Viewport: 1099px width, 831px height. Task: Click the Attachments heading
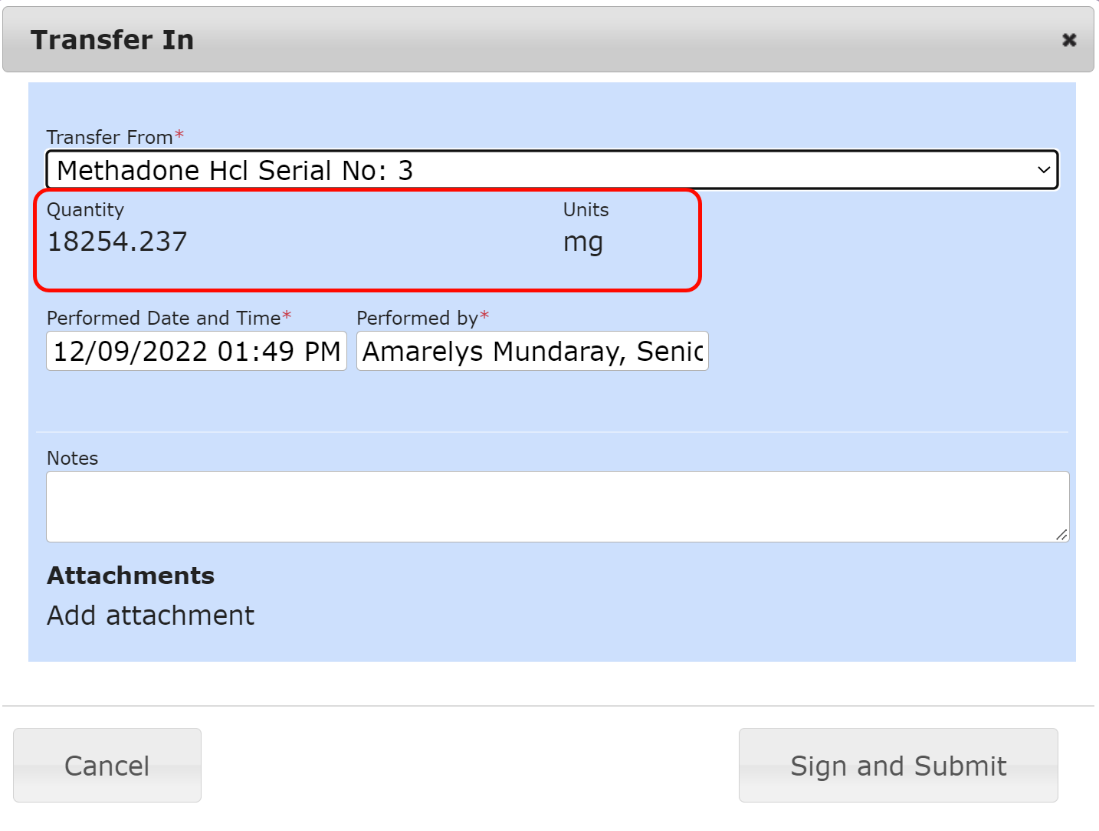[x=131, y=576]
